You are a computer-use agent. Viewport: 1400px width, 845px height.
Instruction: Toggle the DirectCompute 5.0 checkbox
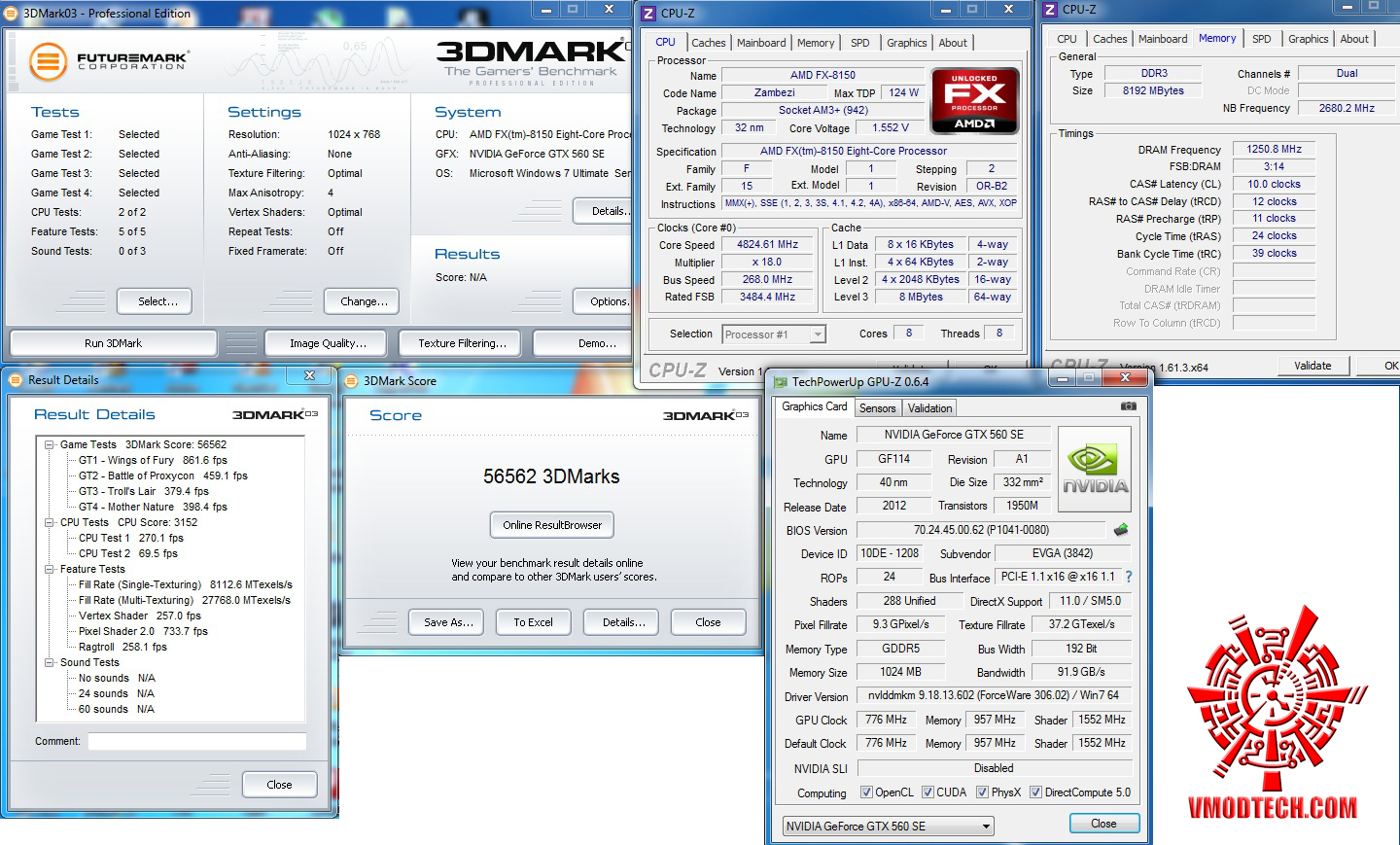pyautogui.click(x=1035, y=792)
